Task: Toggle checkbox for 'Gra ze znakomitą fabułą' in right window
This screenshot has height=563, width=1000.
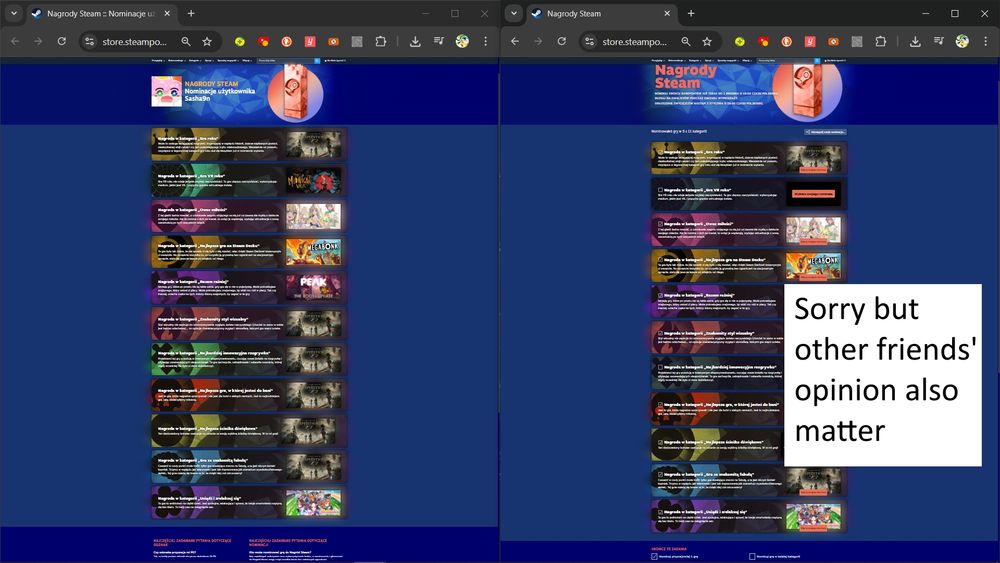Action: point(660,474)
